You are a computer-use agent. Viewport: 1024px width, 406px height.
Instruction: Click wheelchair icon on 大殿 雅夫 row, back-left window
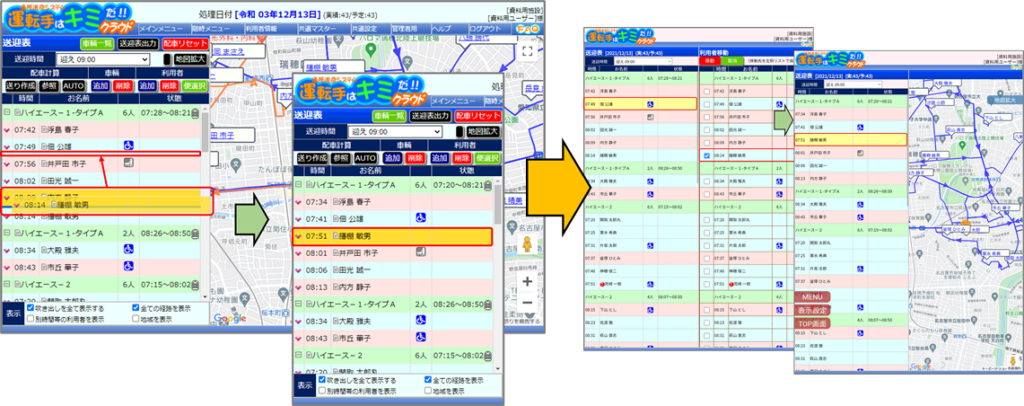click(129, 249)
